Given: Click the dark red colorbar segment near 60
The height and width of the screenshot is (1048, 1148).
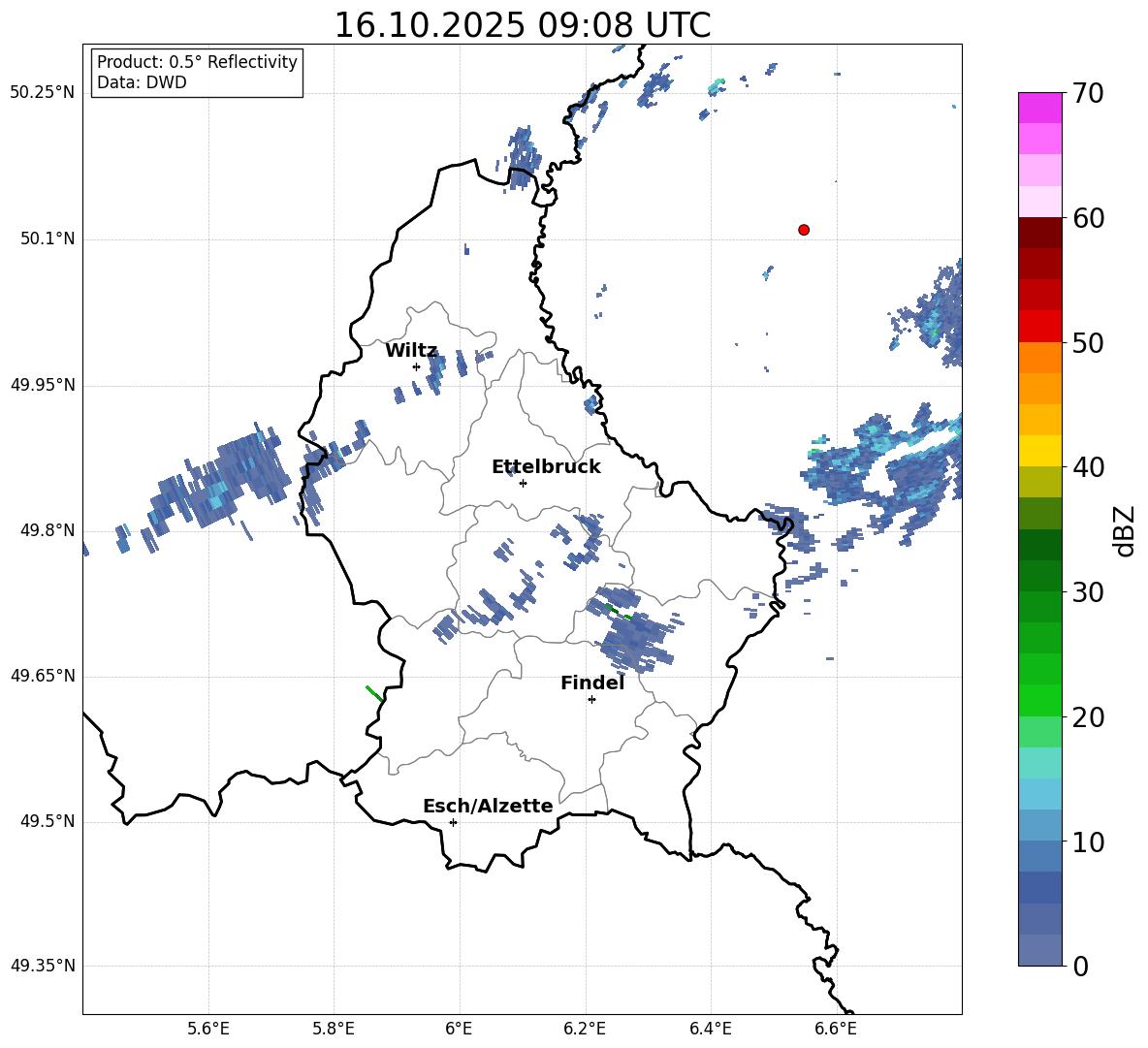Looking at the screenshot, I should coord(1039,233).
